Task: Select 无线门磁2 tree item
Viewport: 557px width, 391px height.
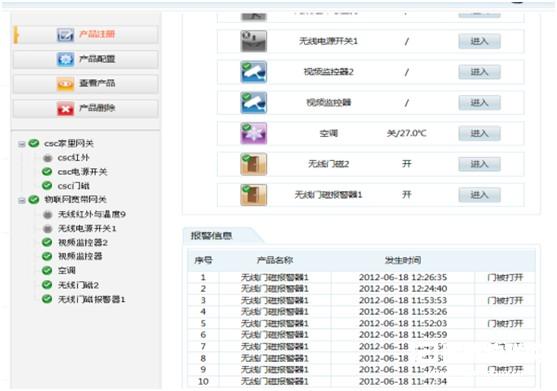Action: coord(79,285)
